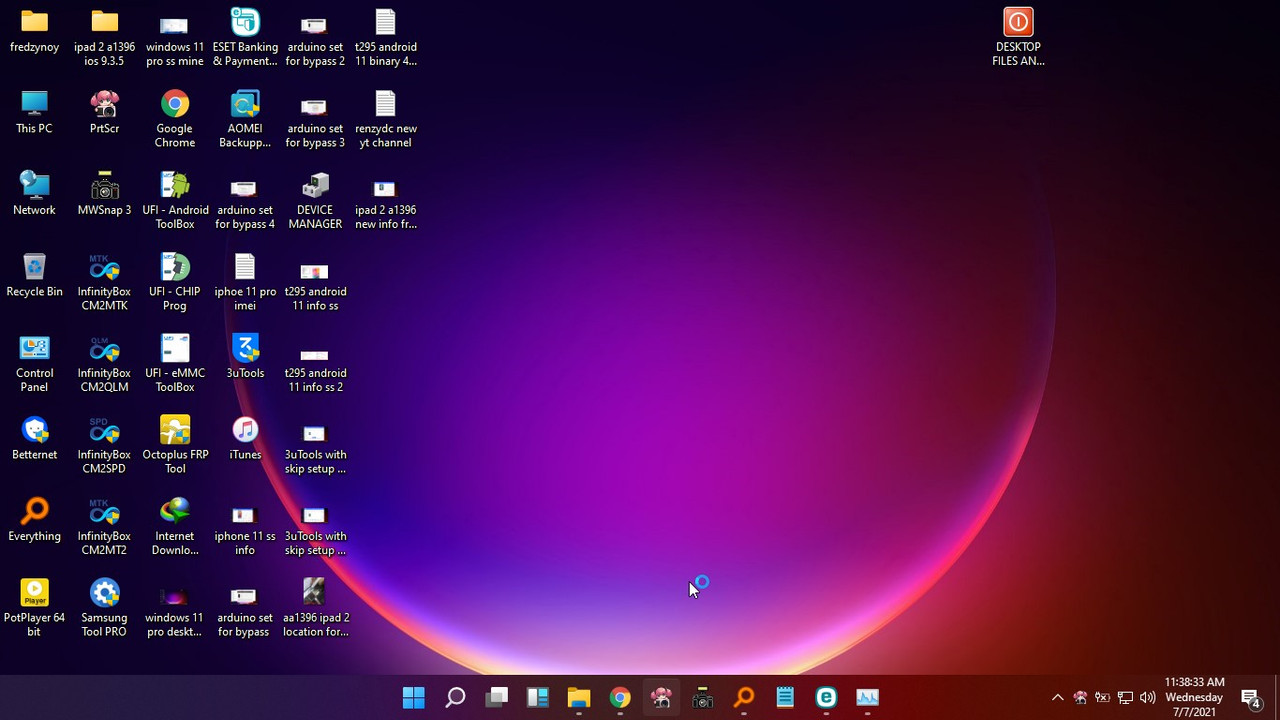Select the This PC desktop icon
Screen dimensions: 1280x720
[x=34, y=113]
